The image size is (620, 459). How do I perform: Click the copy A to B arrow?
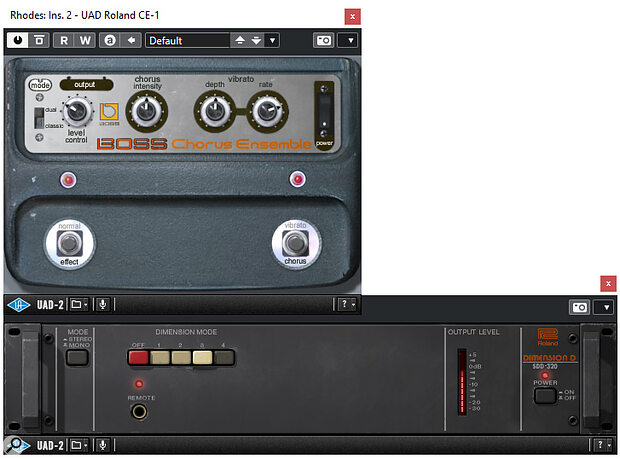click(131, 40)
